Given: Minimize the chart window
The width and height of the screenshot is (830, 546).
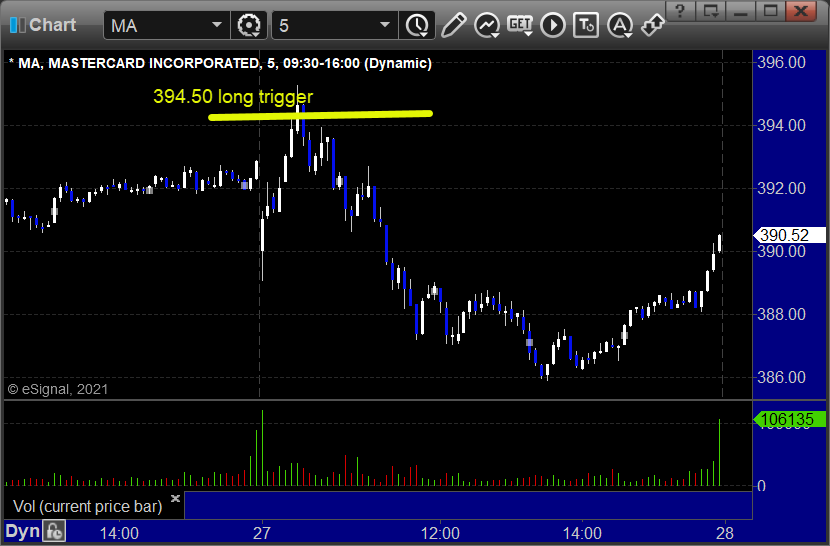Looking at the screenshot, I should coord(741,11).
